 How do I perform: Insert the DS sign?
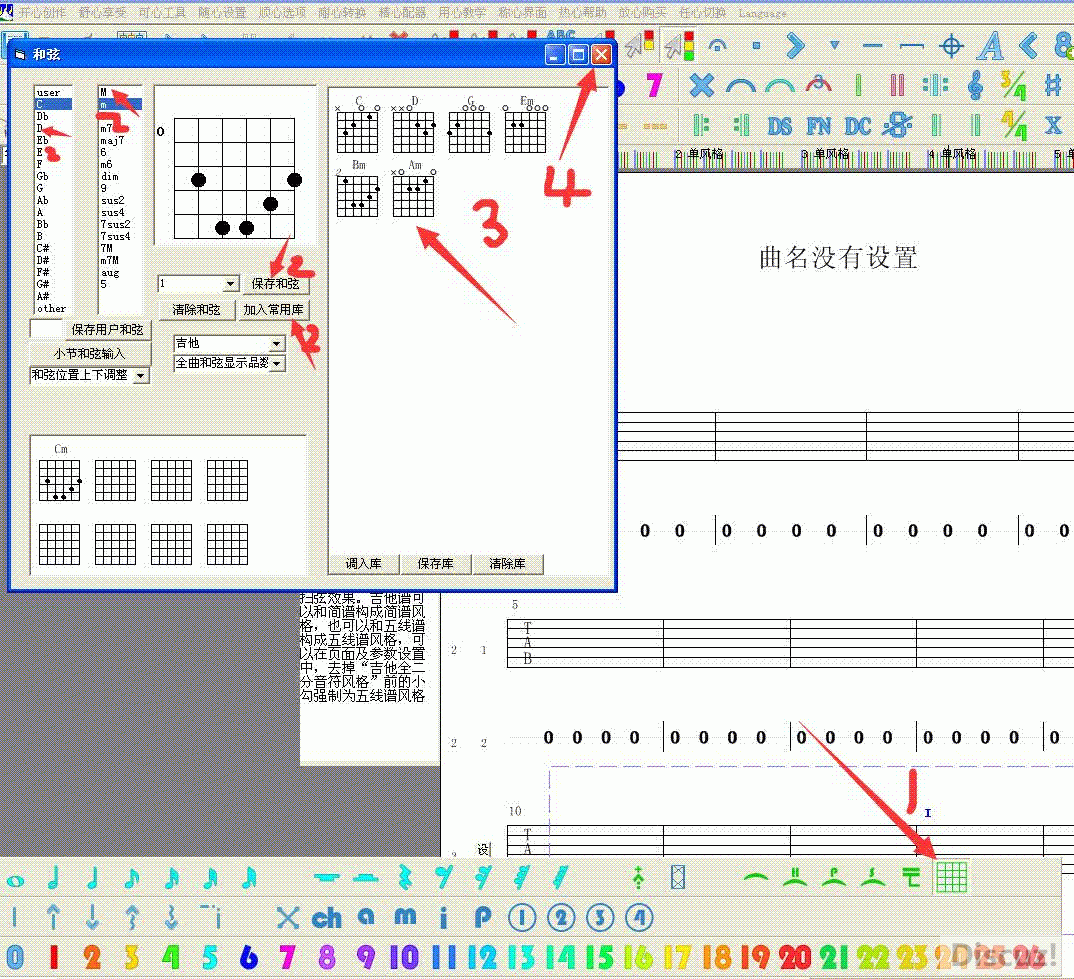point(779,126)
